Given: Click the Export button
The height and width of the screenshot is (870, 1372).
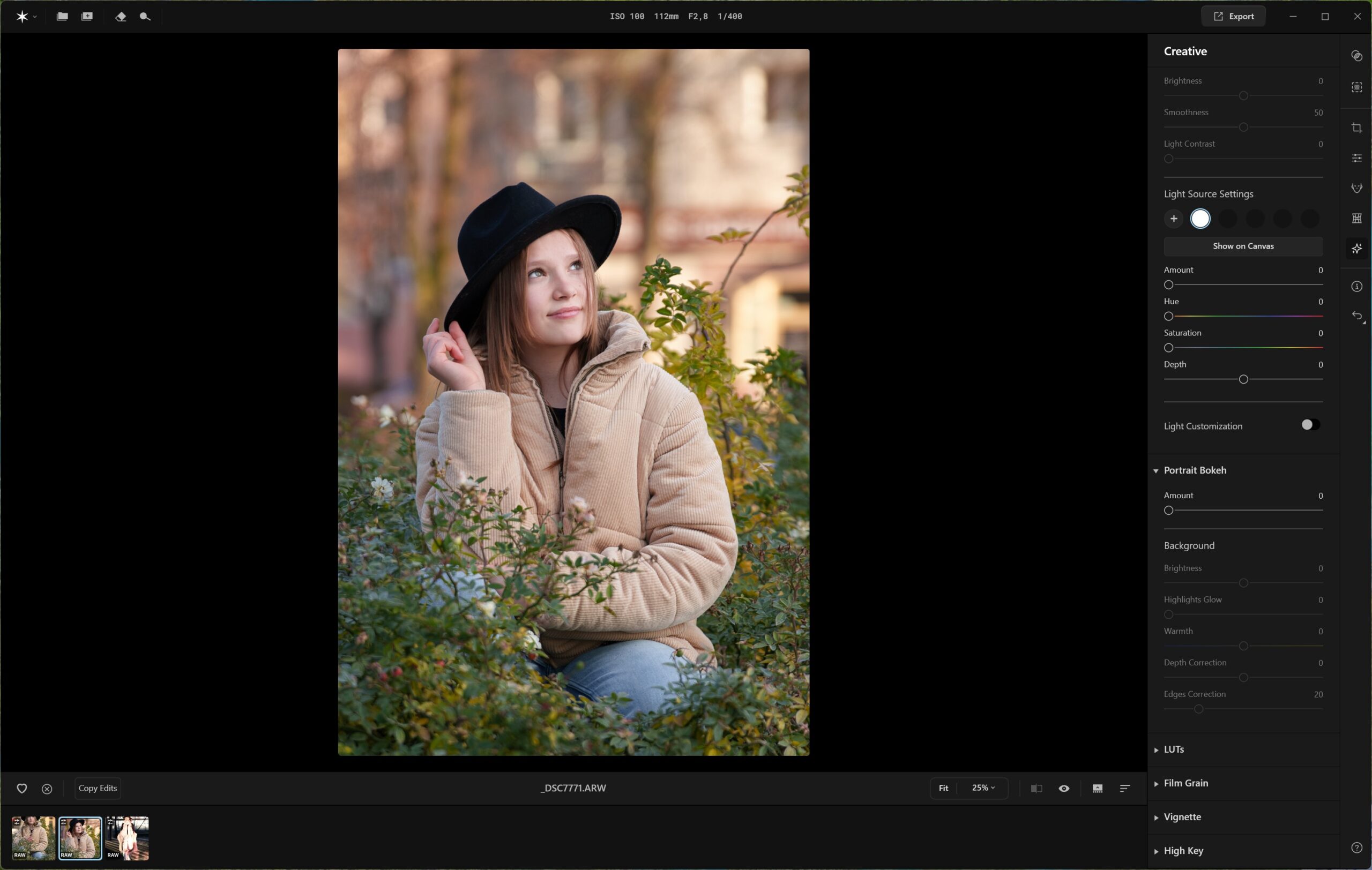Looking at the screenshot, I should click(1233, 17).
